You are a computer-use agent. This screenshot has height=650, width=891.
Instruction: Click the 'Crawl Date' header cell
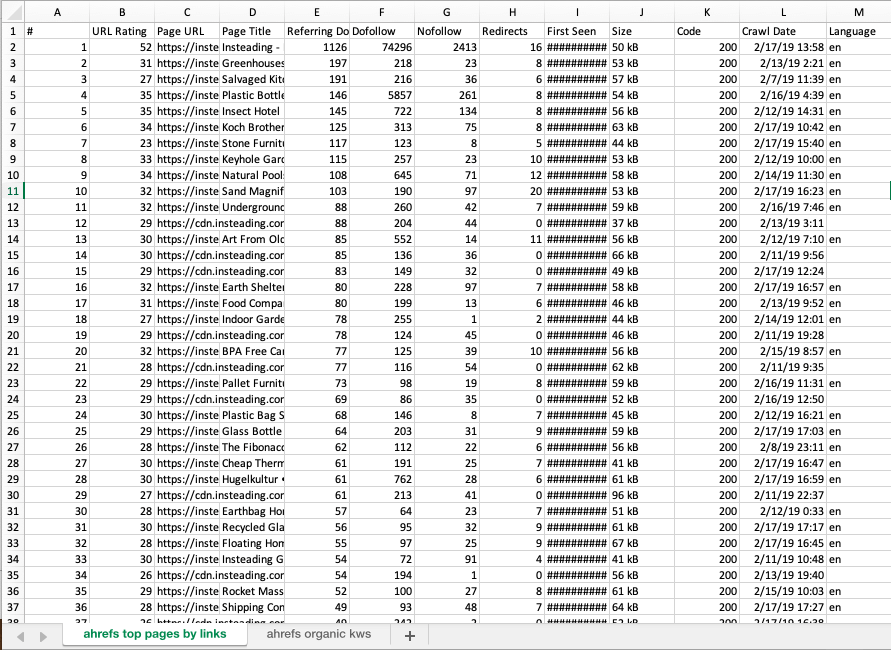(x=782, y=31)
